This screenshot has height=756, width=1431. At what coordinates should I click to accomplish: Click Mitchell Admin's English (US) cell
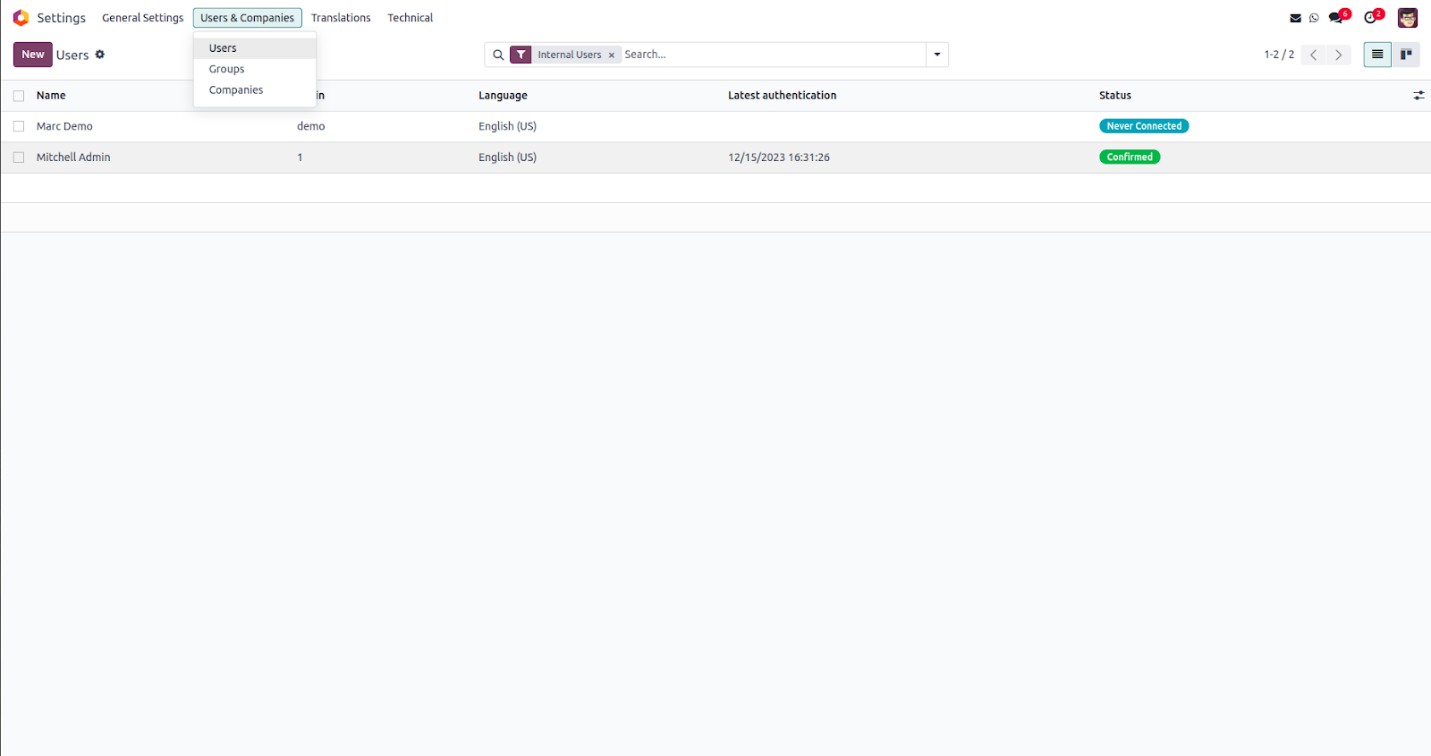(x=507, y=158)
